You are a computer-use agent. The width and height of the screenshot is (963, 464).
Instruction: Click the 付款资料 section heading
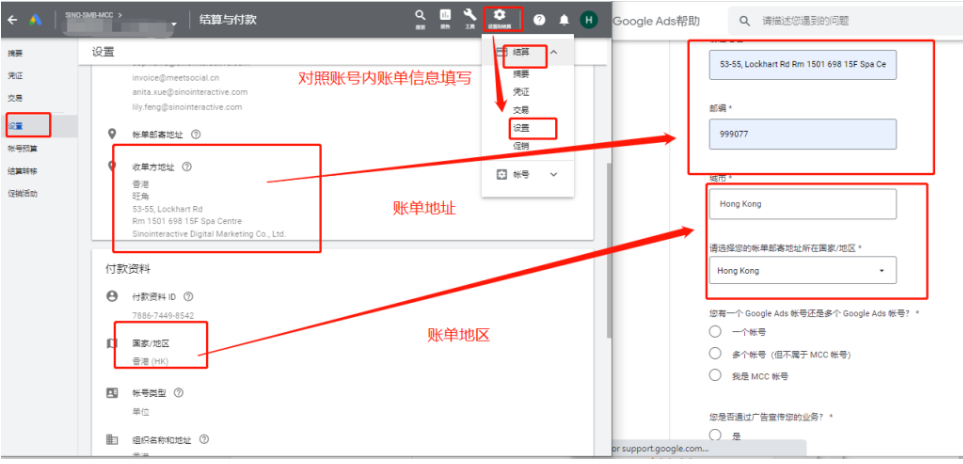[128, 268]
